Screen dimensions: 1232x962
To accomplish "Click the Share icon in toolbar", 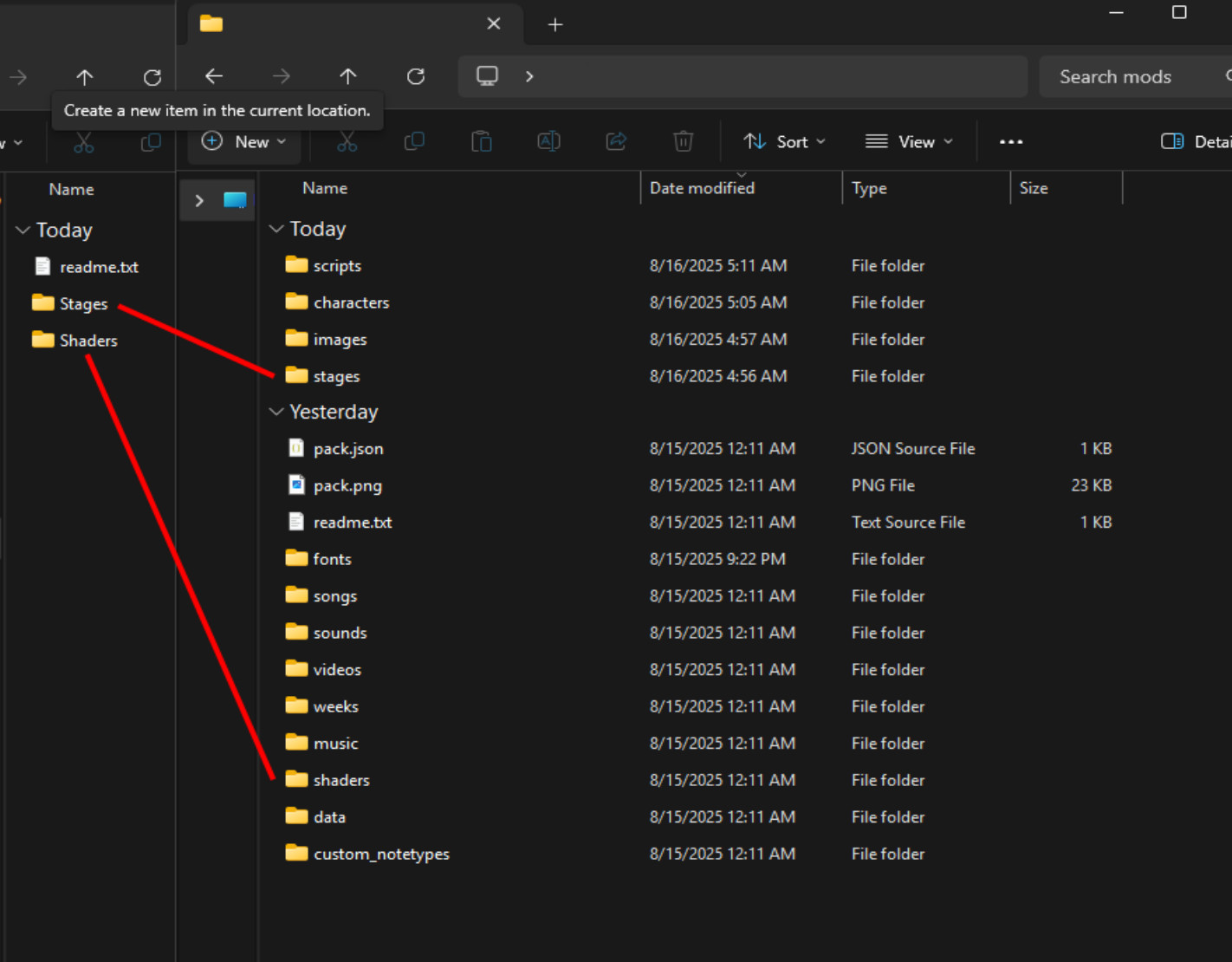I will pyautogui.click(x=616, y=141).
